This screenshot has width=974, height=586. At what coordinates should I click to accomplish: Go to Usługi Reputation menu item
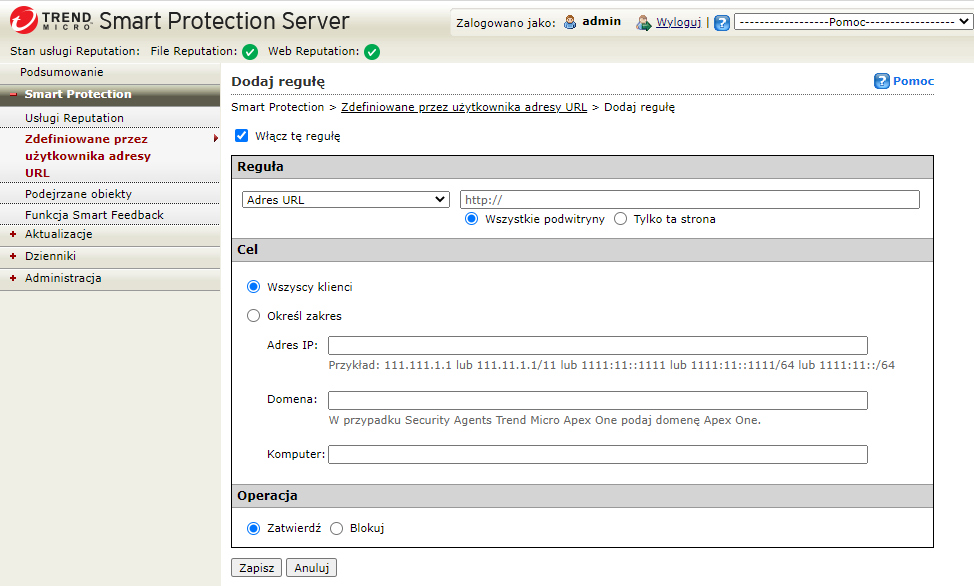click(74, 118)
